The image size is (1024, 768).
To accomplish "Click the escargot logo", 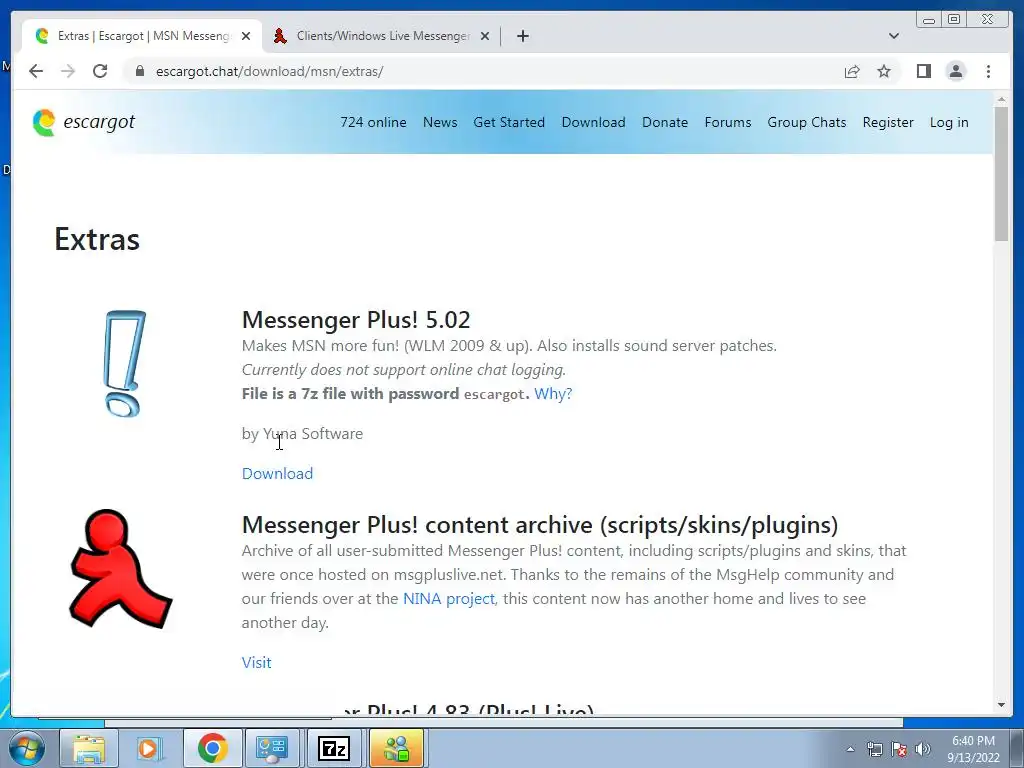I will pos(84,122).
